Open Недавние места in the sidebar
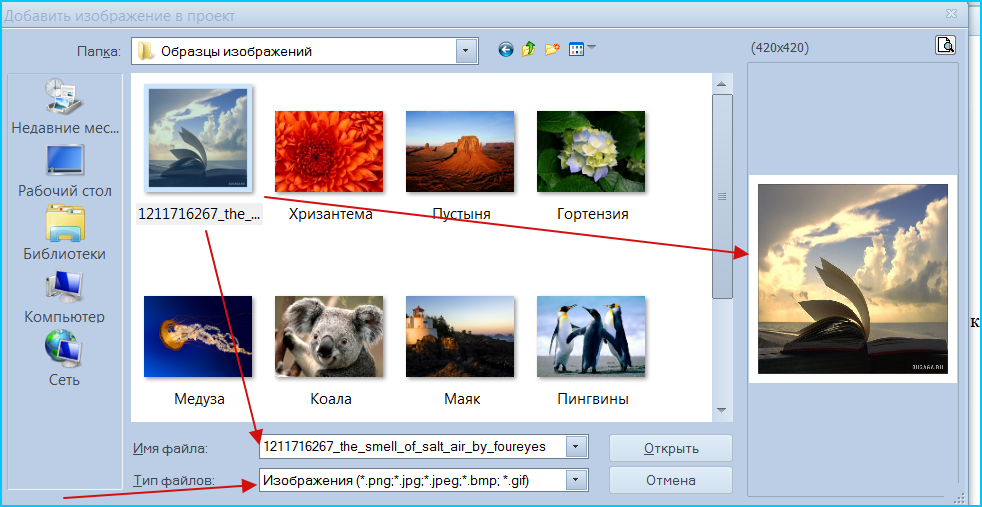Viewport: 982px width, 507px height. click(65, 106)
